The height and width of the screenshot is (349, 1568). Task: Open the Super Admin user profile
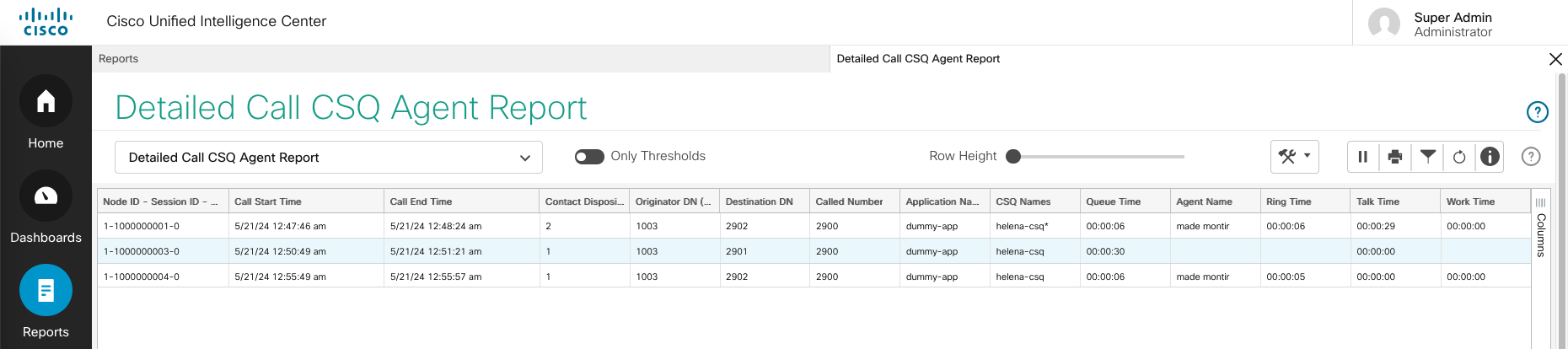coord(1452,24)
